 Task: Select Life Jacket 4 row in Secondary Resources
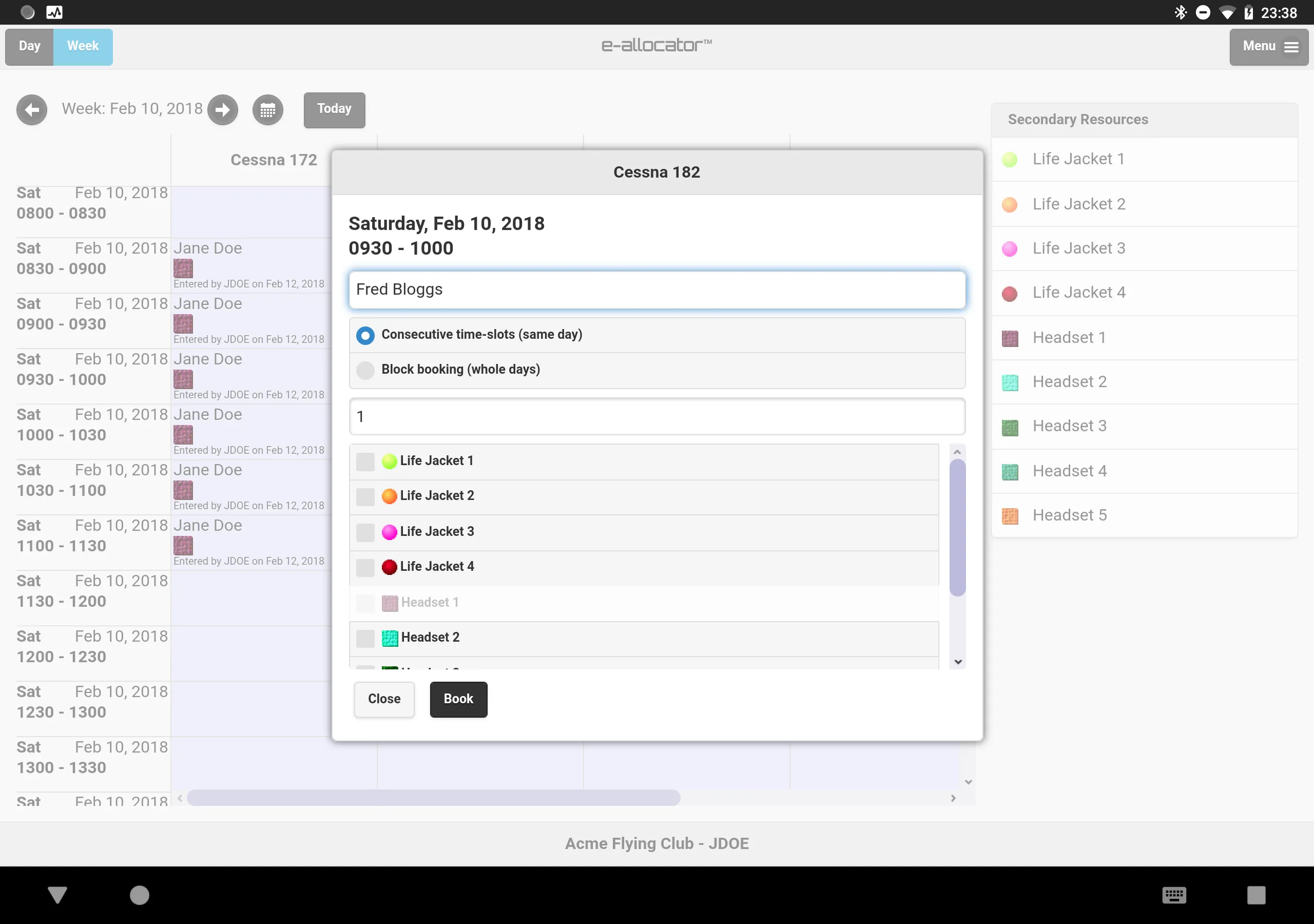click(1144, 293)
